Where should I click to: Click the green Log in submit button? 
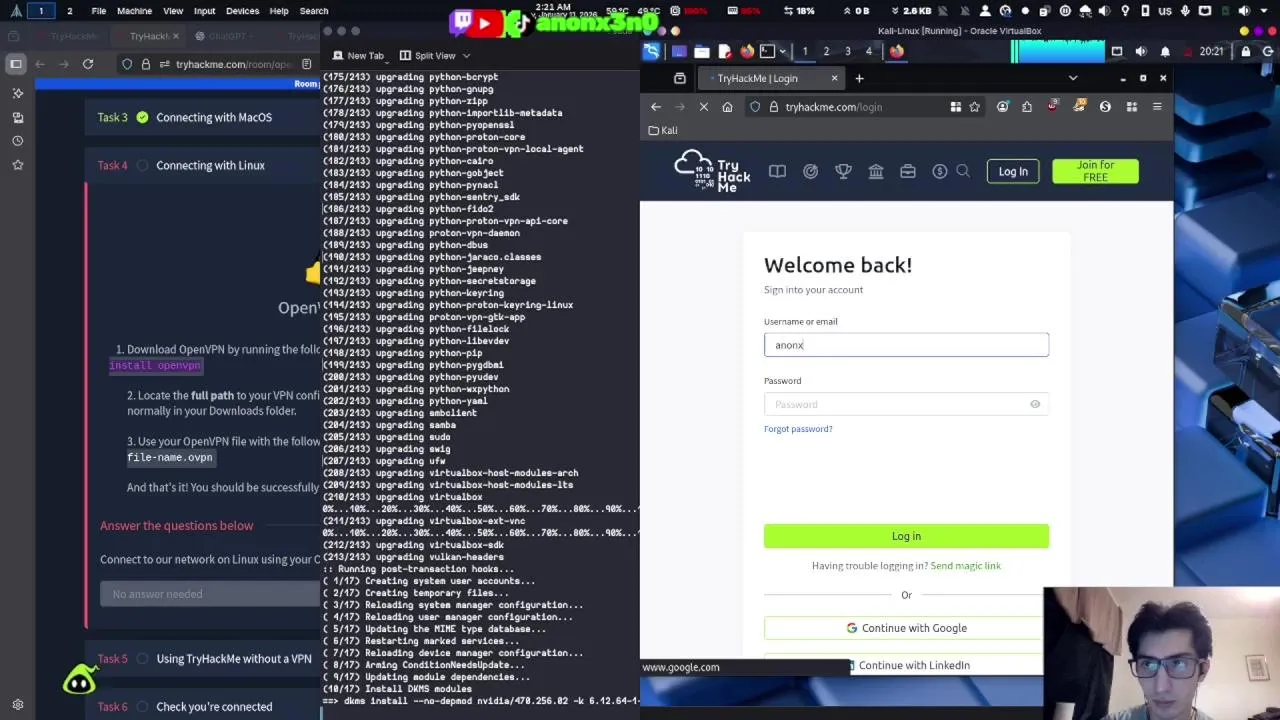[x=906, y=536]
